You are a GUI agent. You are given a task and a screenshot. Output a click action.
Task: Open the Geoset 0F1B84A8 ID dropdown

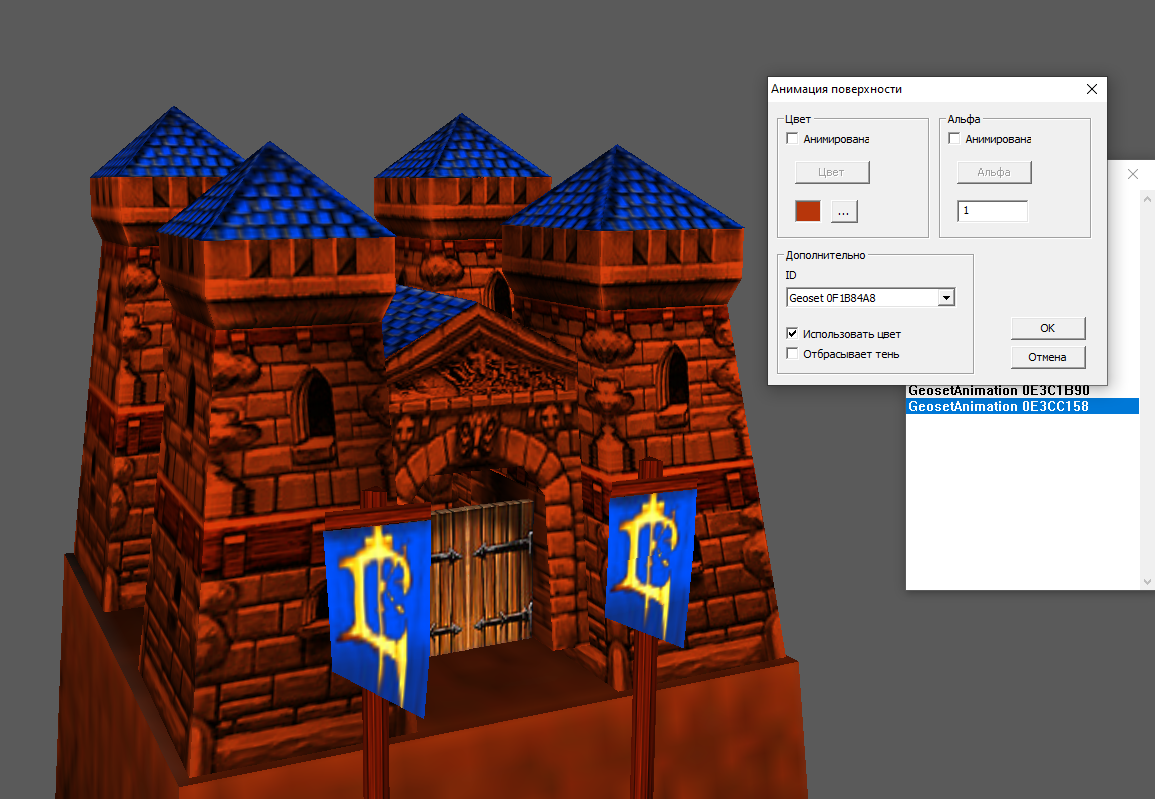pyautogui.click(x=946, y=298)
